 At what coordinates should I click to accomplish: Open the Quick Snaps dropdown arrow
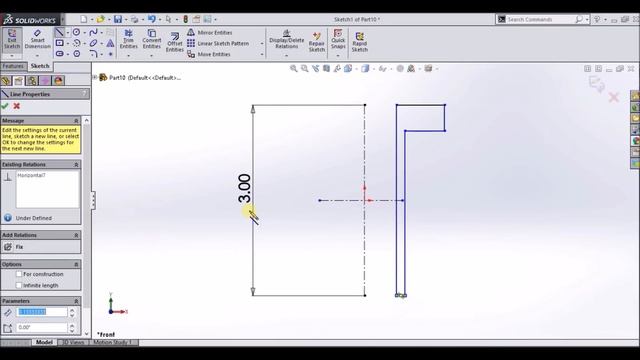tap(338, 56)
